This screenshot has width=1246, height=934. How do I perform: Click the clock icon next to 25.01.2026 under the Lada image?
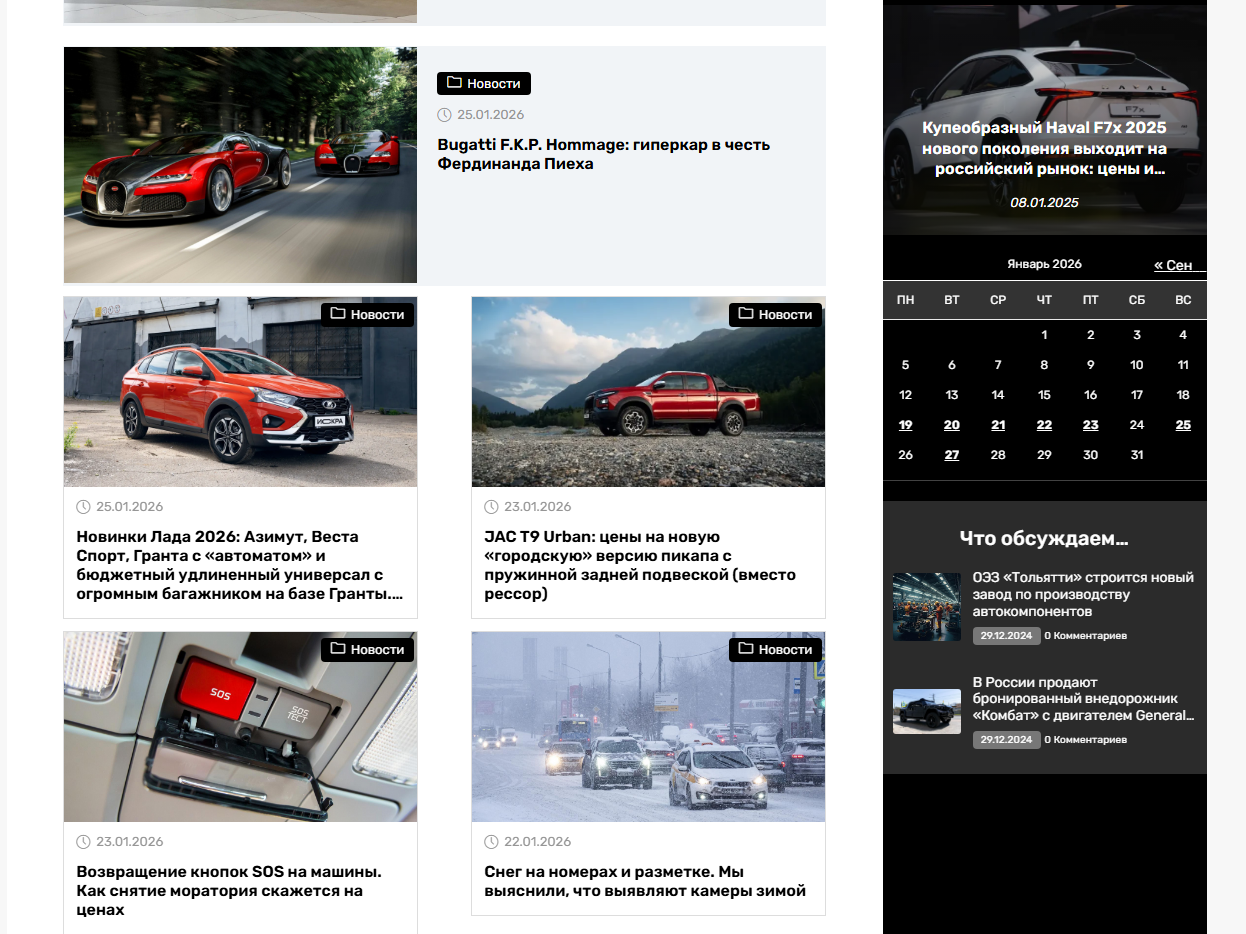tap(83, 507)
